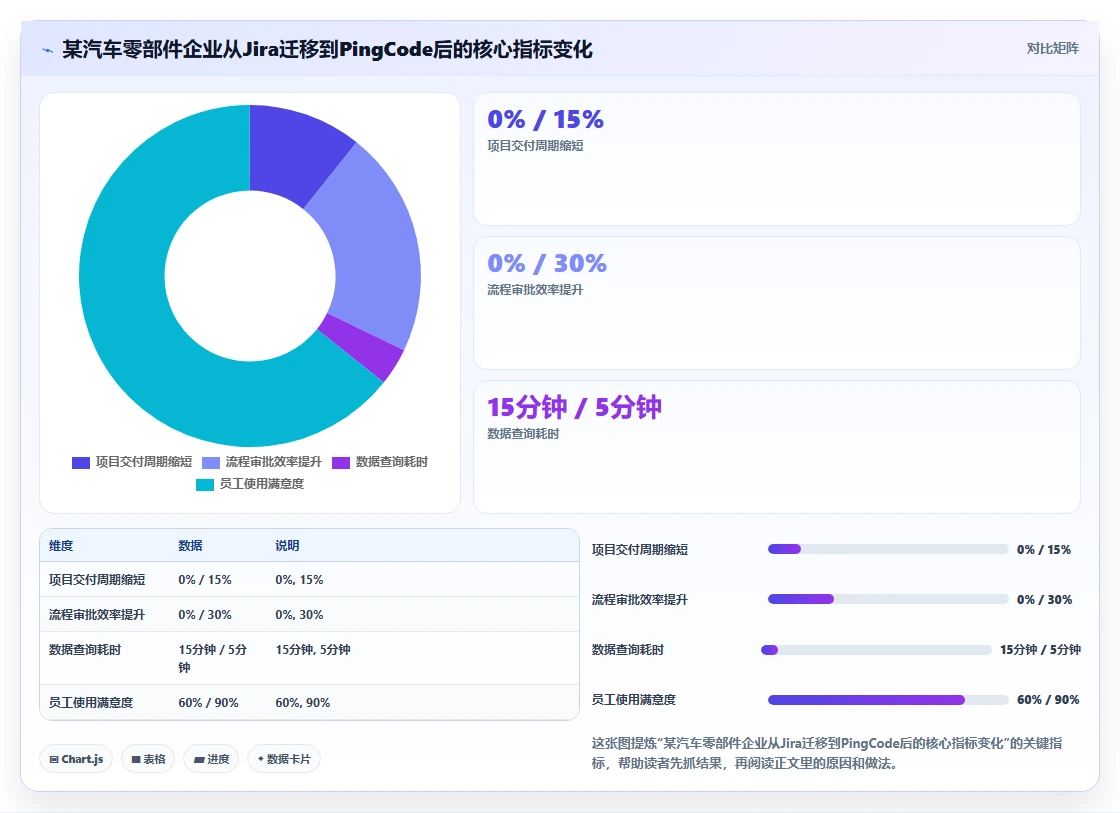Click the 数据查询耗时 legend label
Screen dimensions: 1120x813
(391, 462)
